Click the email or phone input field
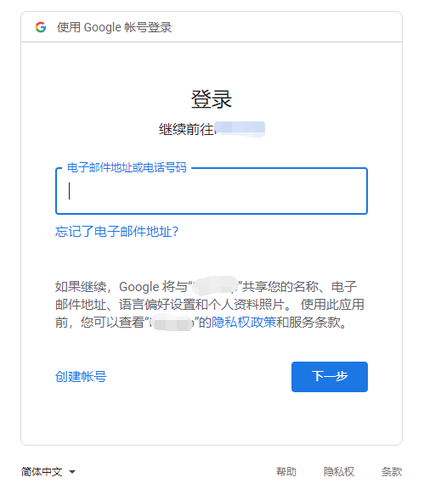424x500 pixels. point(211,191)
